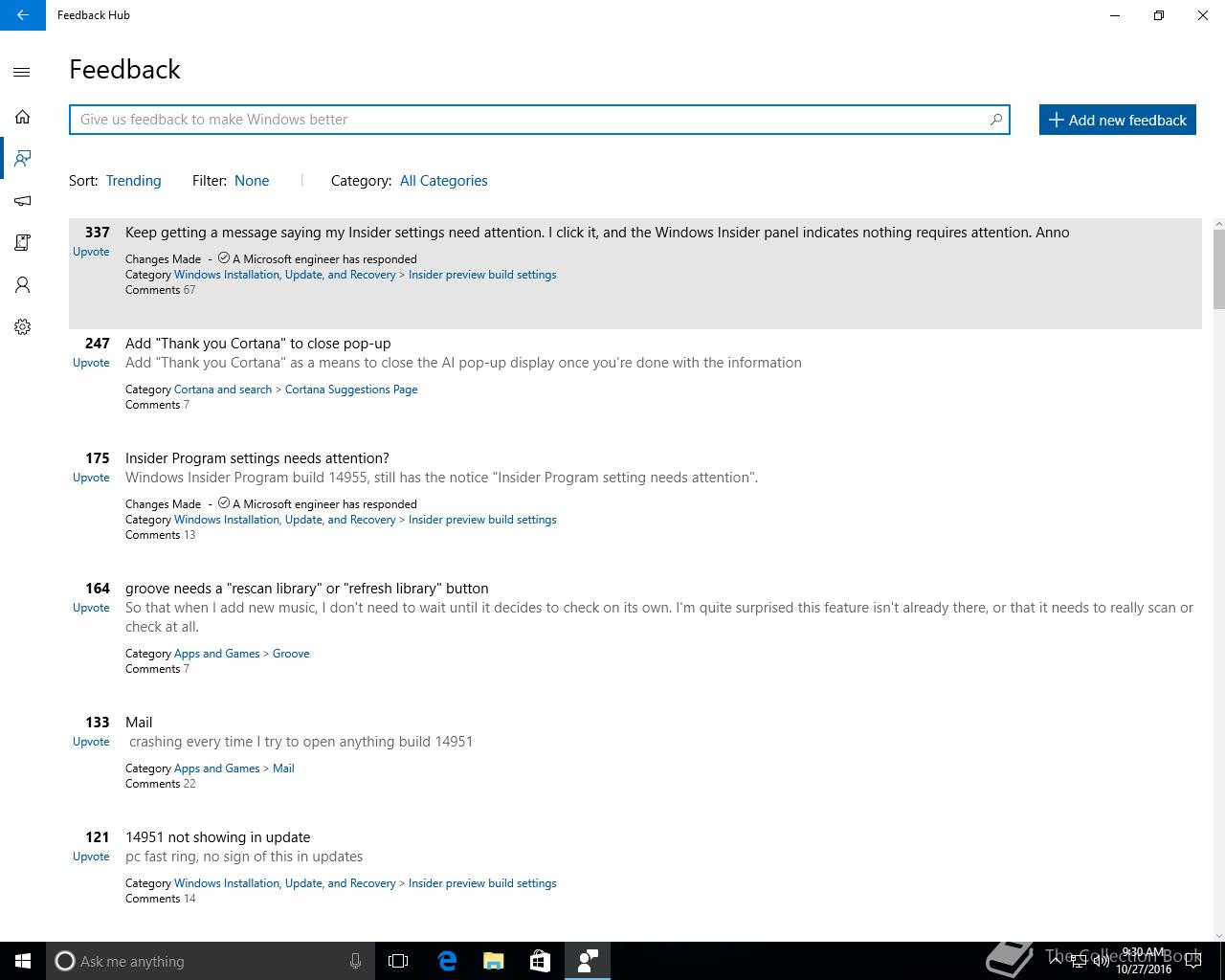Open the Sort Trending dropdown
Viewport: 1225px width, 980px height.
click(x=133, y=181)
